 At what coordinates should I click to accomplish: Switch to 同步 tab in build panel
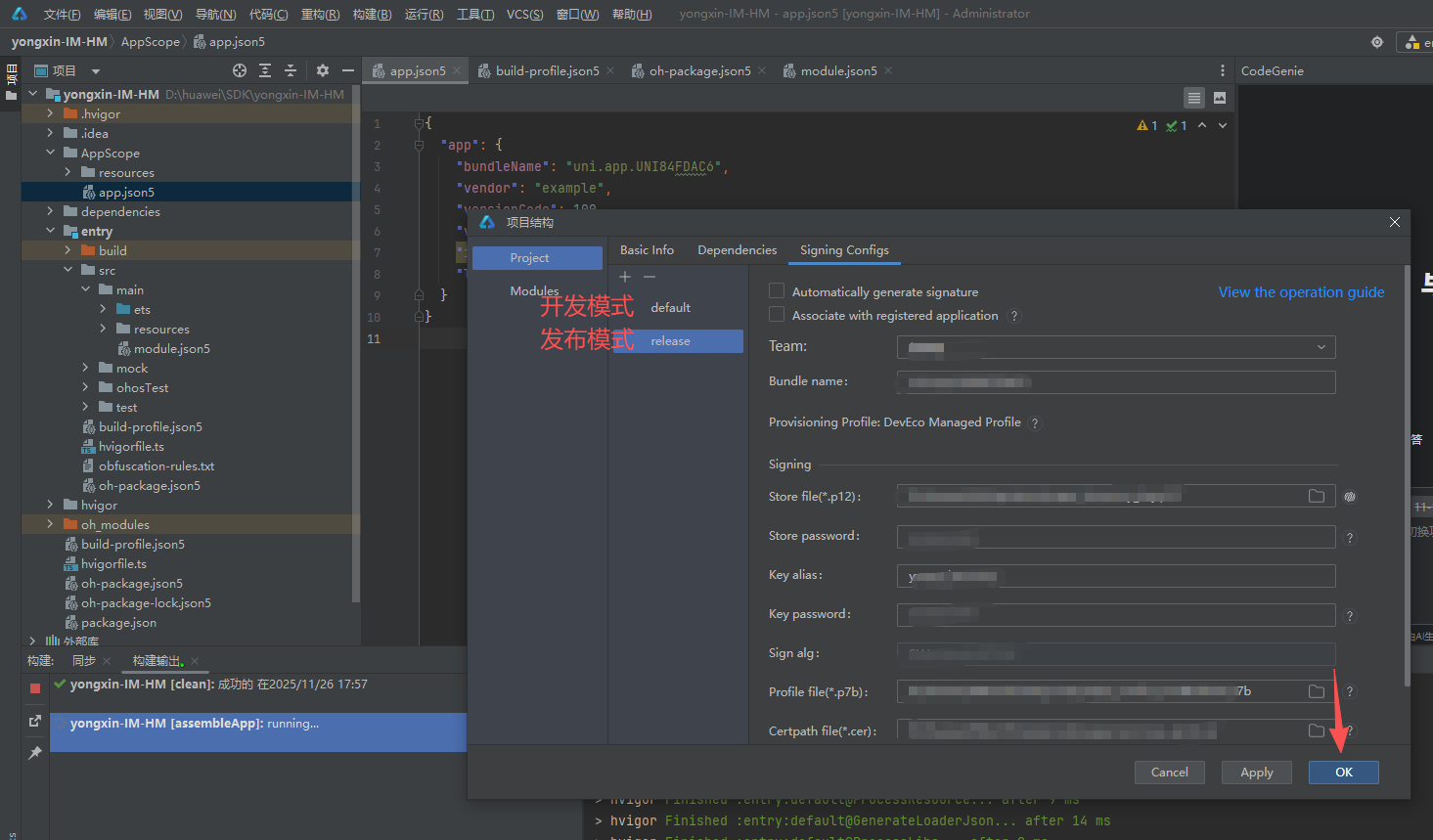coord(84,661)
